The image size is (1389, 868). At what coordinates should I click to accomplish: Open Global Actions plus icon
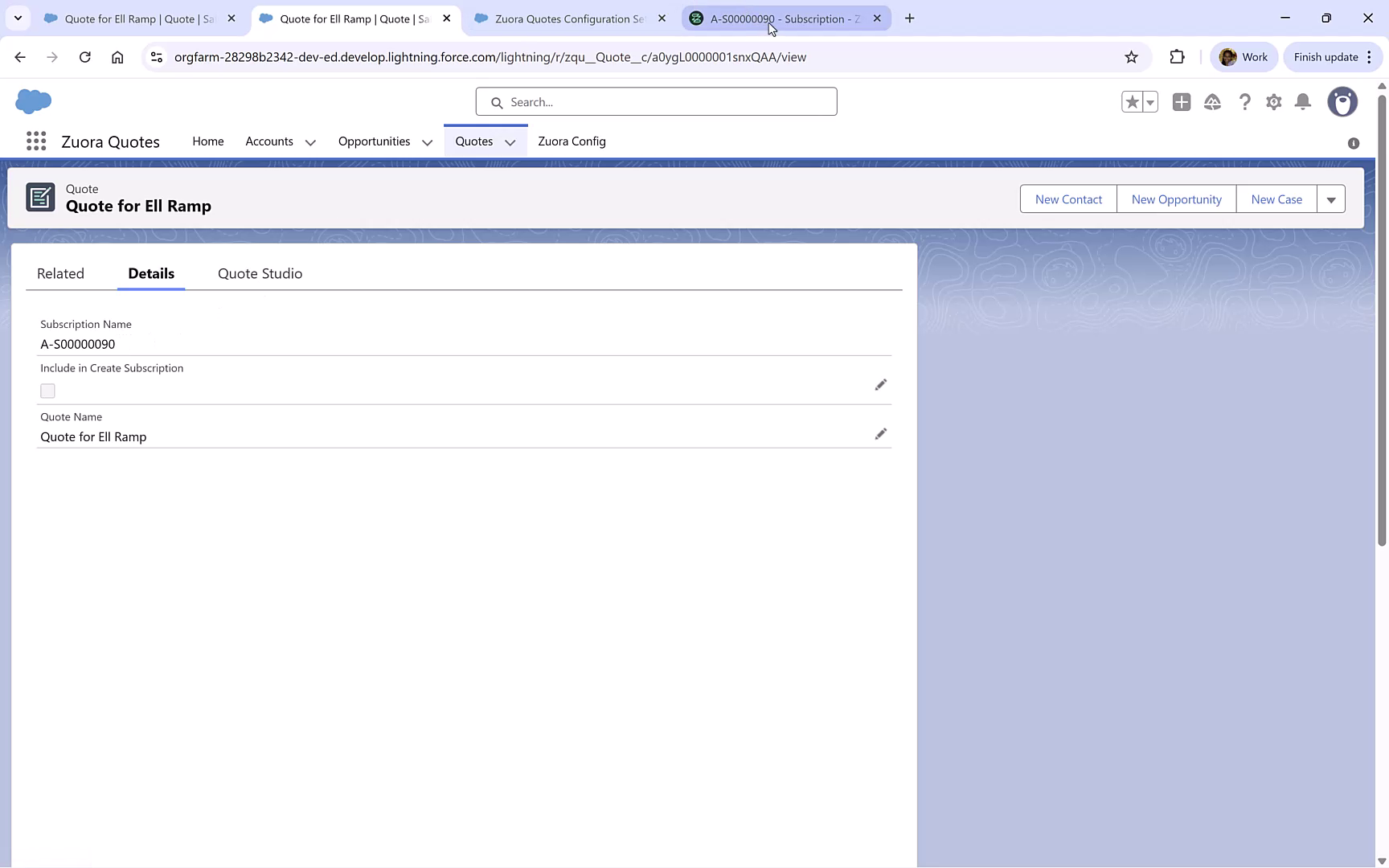pyautogui.click(x=1182, y=102)
